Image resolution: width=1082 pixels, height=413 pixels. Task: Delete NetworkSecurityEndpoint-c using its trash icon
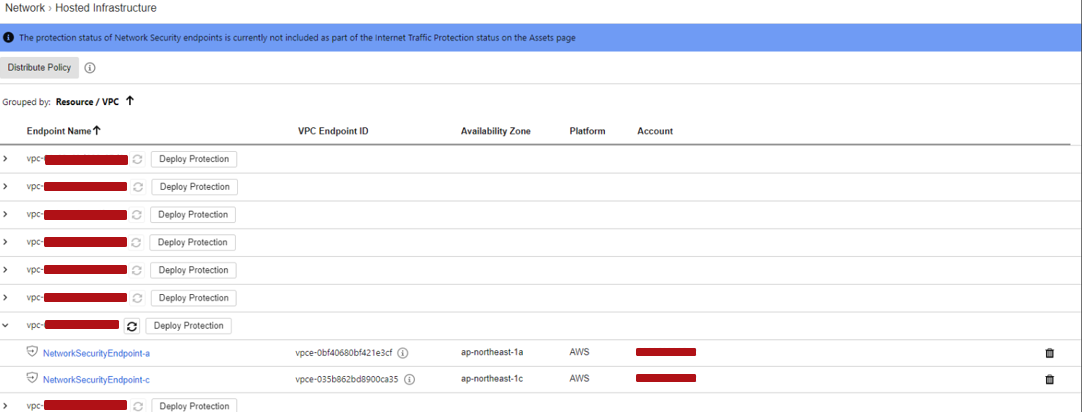click(x=1049, y=380)
